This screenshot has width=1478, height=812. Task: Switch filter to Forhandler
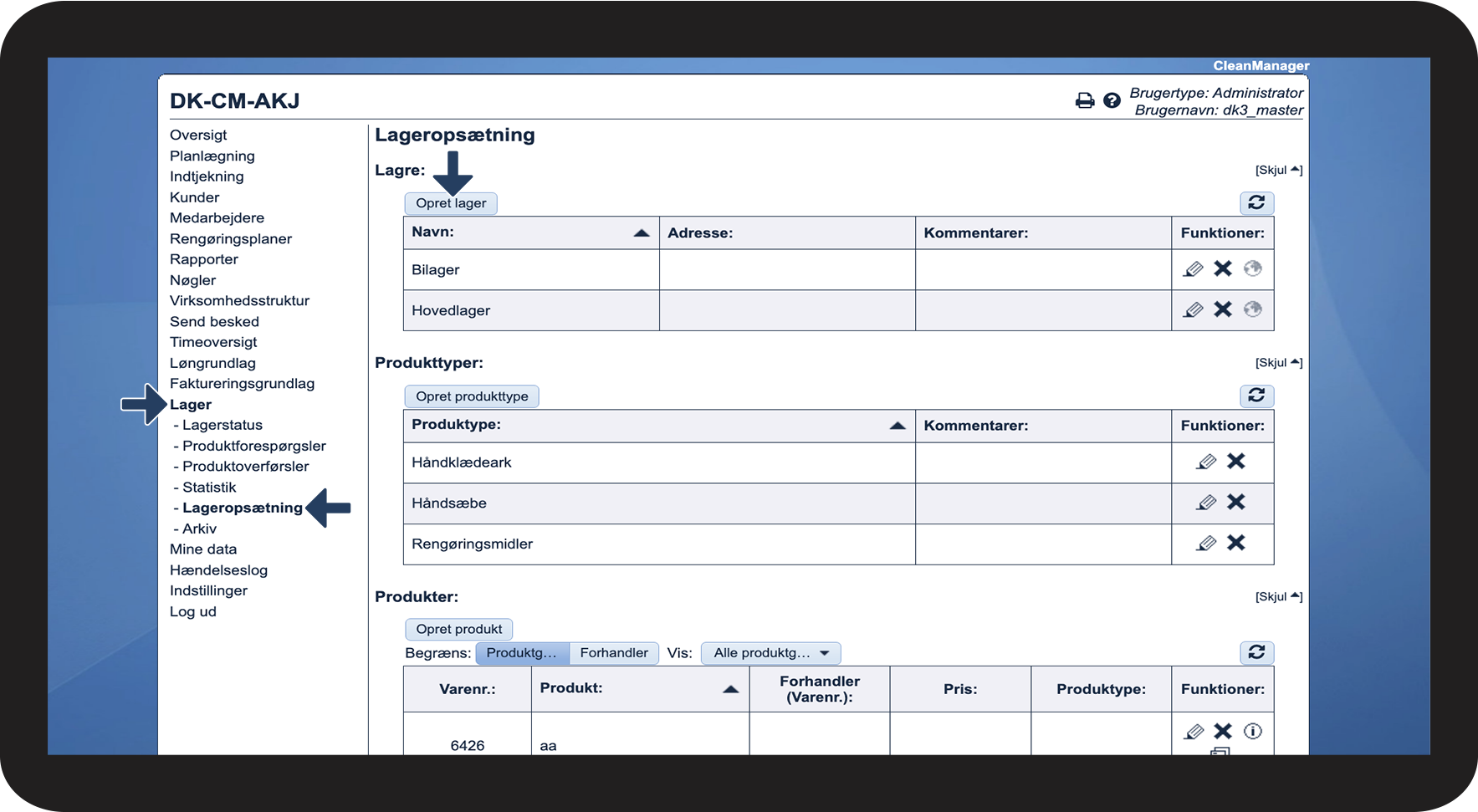pyautogui.click(x=614, y=653)
